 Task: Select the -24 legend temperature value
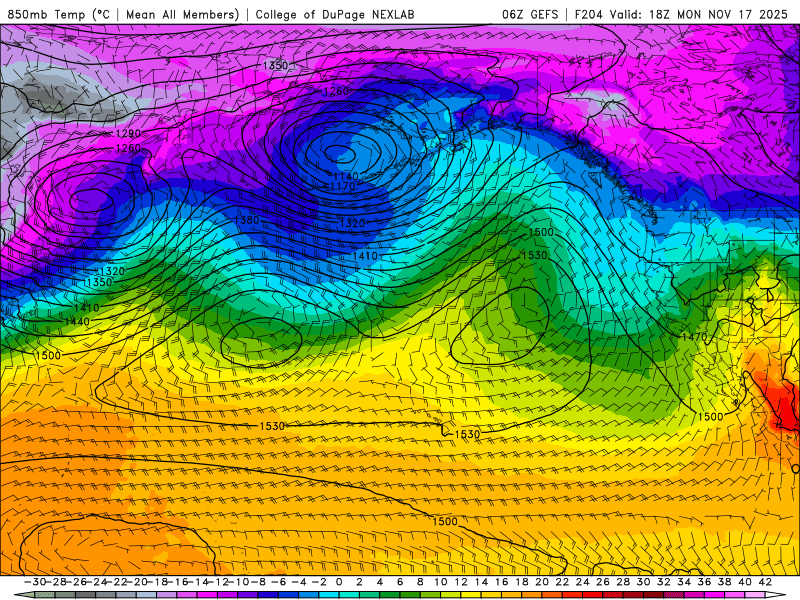coord(95,582)
